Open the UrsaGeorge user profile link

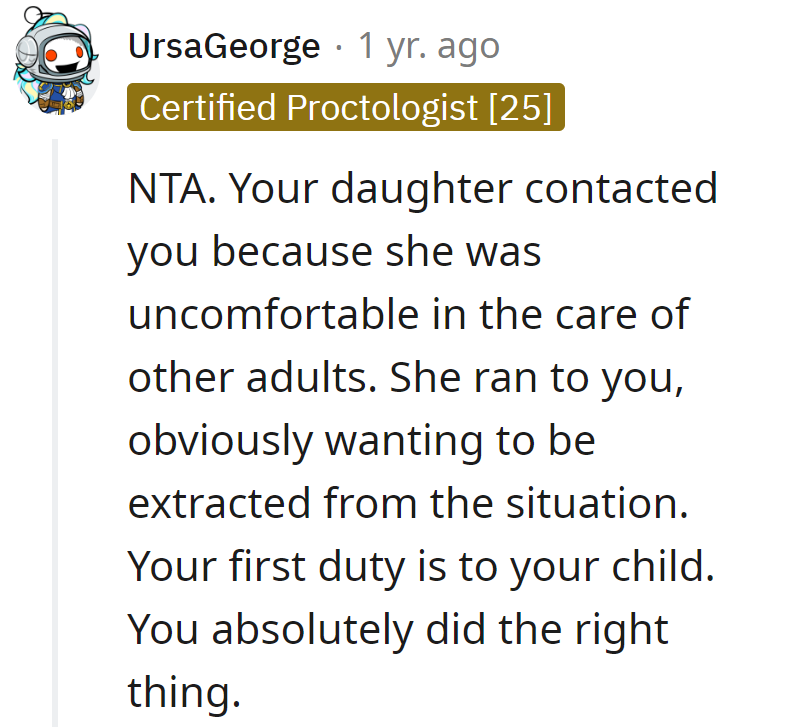tap(224, 45)
